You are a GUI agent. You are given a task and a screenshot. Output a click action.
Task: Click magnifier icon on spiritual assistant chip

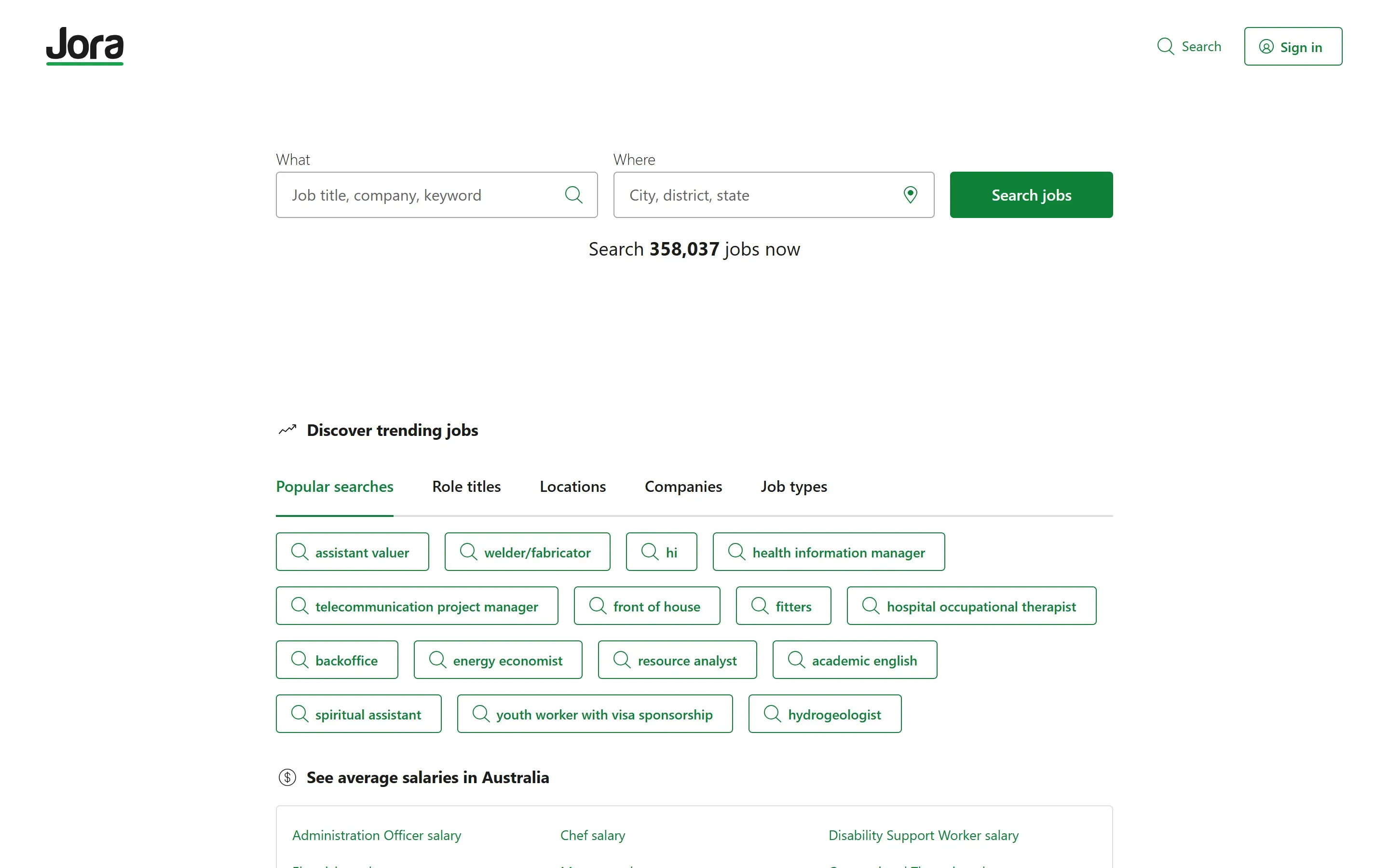pos(300,714)
